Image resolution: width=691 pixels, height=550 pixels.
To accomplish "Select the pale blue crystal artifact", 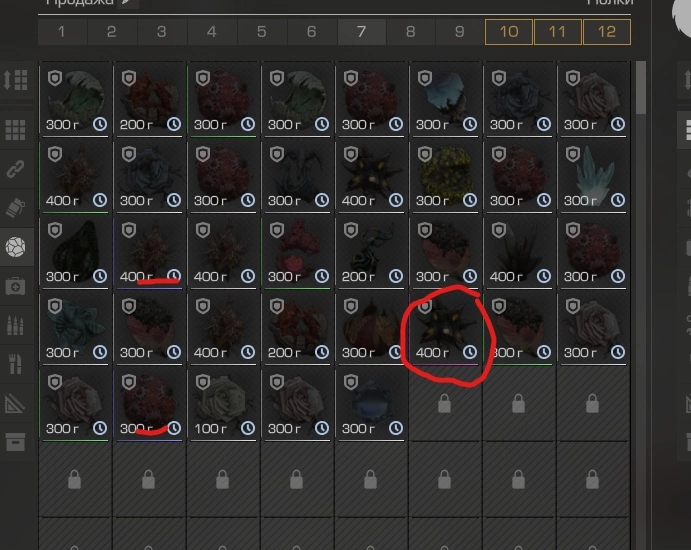I will (x=594, y=176).
